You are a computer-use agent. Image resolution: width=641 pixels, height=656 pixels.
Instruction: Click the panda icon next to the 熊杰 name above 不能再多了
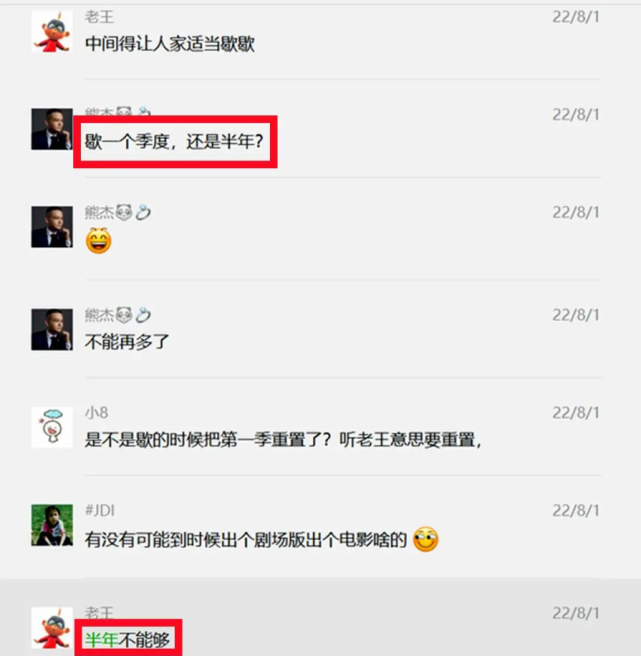click(x=124, y=315)
